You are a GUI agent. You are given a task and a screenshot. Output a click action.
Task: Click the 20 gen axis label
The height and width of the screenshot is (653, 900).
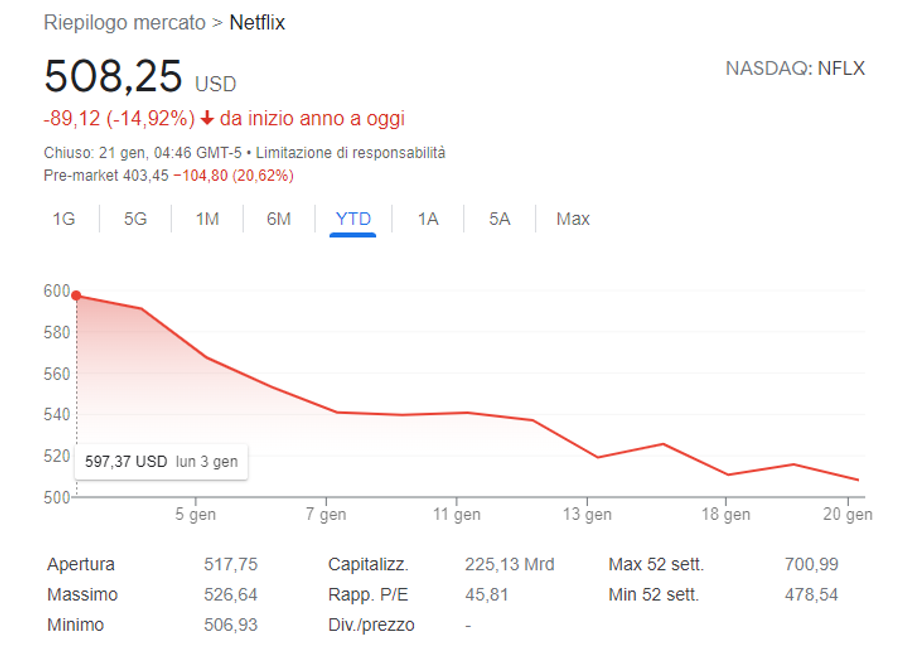pos(848,514)
